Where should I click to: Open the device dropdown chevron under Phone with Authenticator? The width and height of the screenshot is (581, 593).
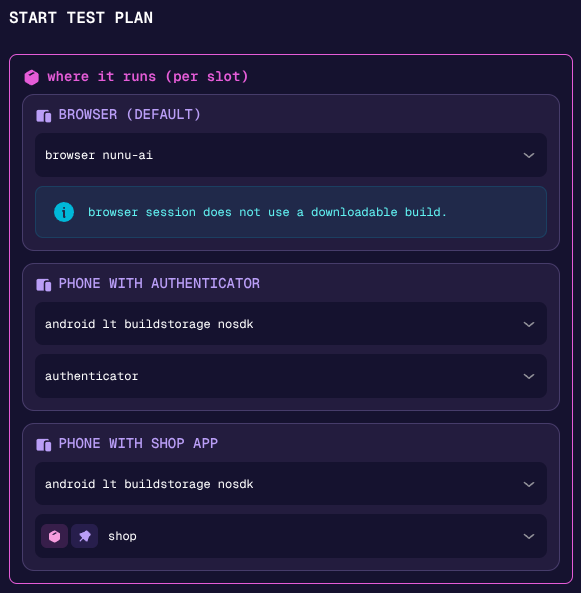(x=529, y=324)
